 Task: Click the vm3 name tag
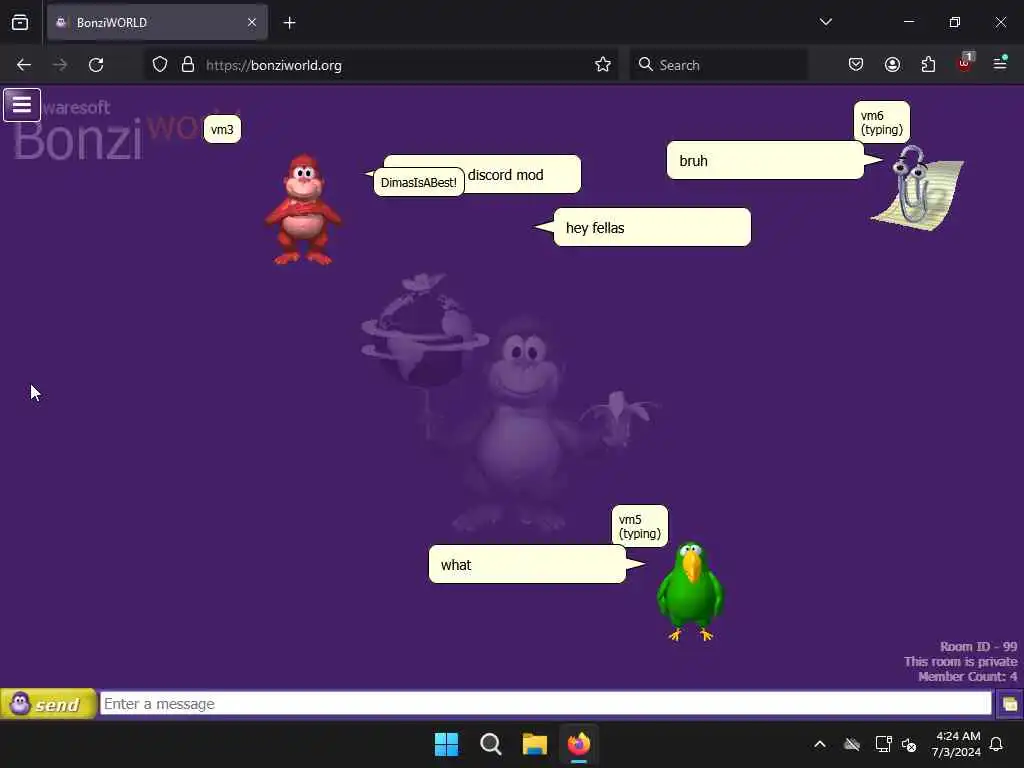(222, 129)
